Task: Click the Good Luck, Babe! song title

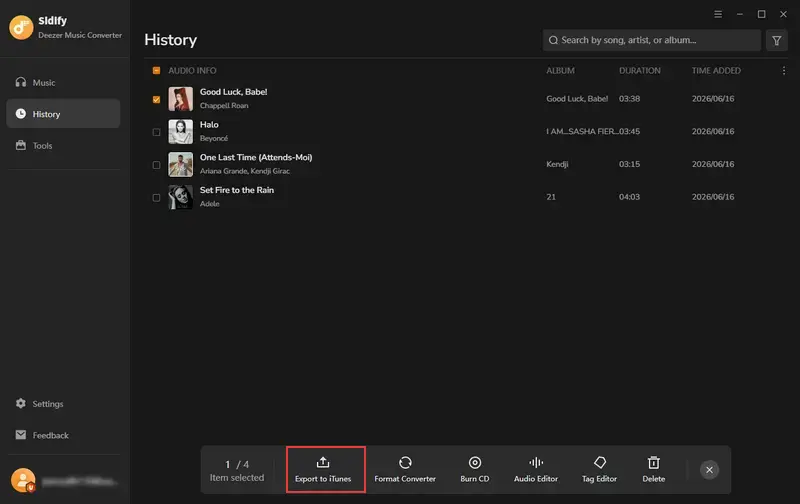Action: pyautogui.click(x=234, y=92)
